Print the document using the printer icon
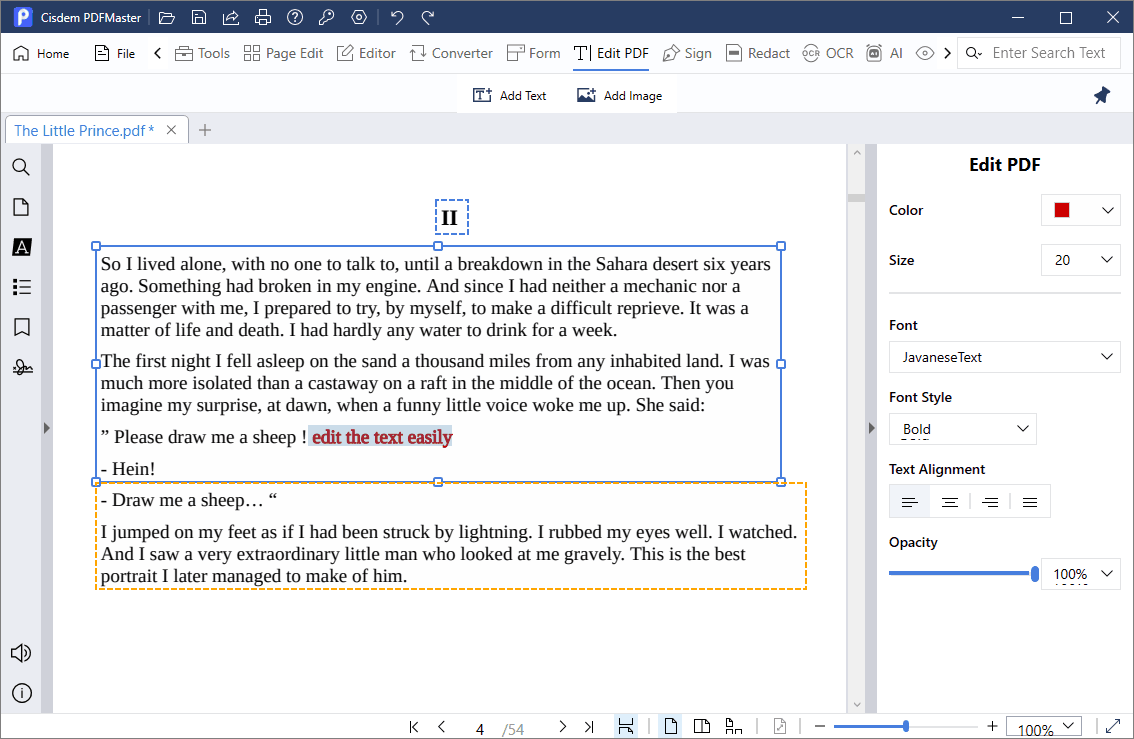This screenshot has width=1134, height=739. (x=263, y=17)
